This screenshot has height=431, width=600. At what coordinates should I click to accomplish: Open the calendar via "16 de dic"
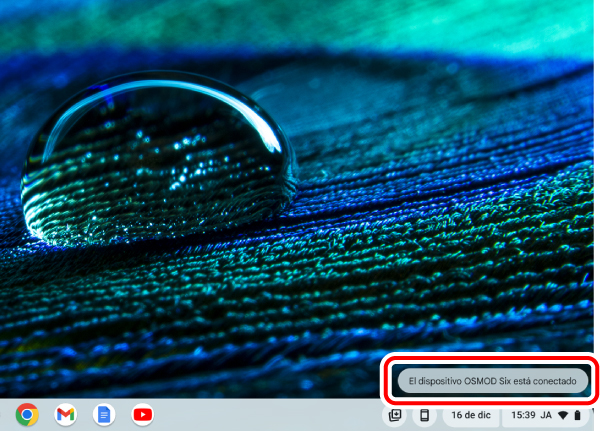(470, 415)
